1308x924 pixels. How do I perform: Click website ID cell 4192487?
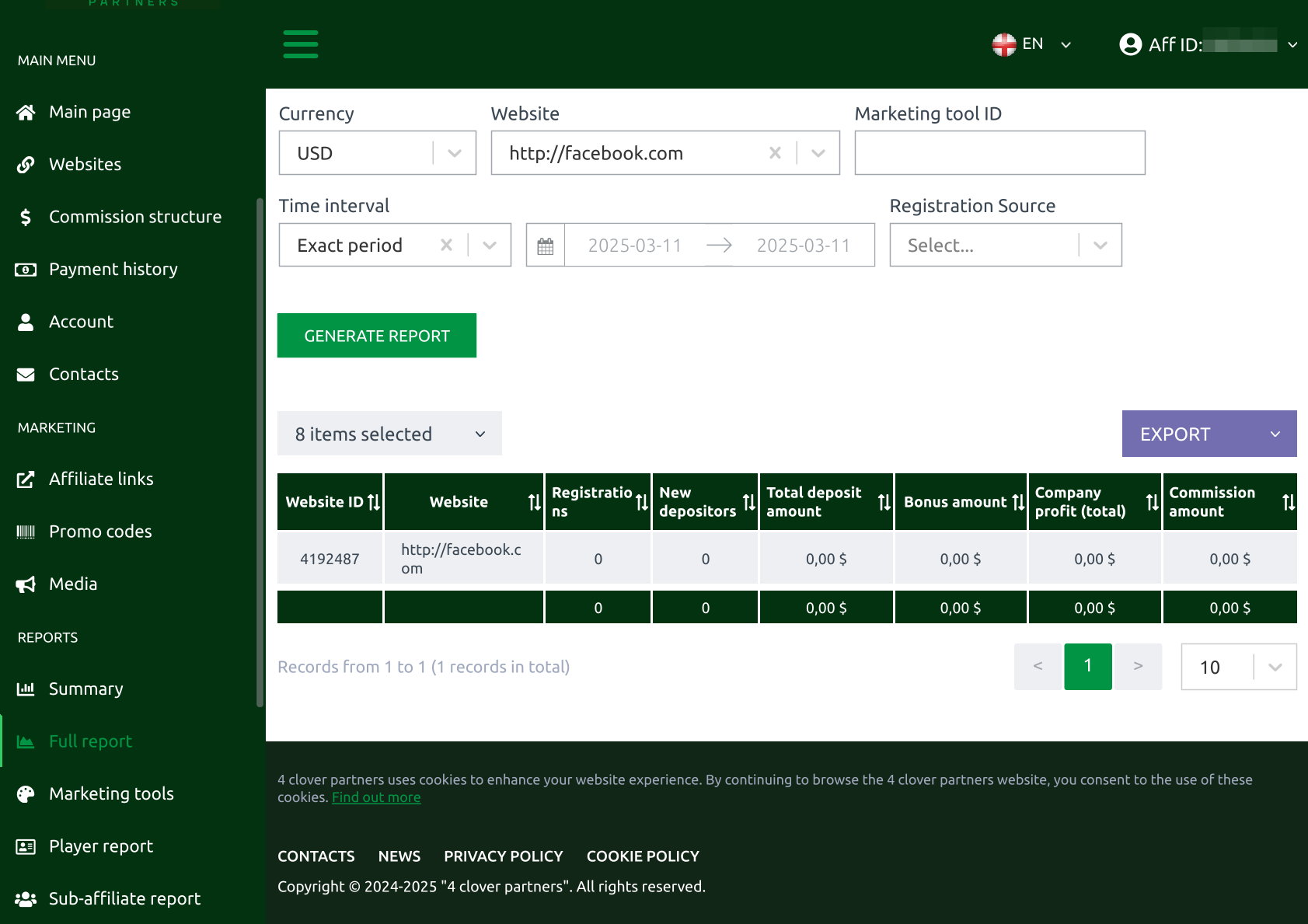pos(330,559)
